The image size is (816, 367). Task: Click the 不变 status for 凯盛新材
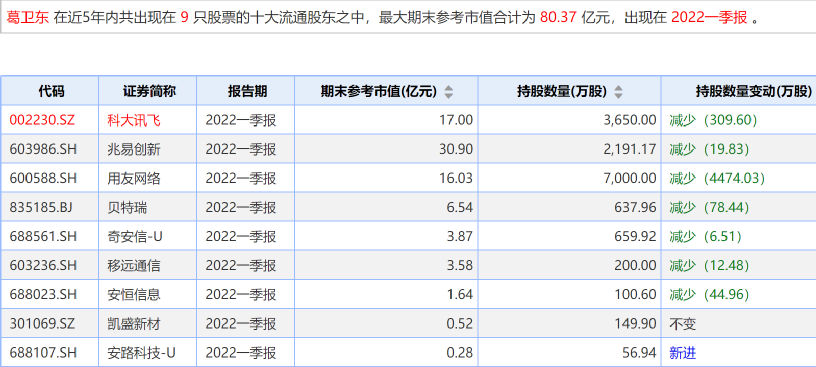682,324
